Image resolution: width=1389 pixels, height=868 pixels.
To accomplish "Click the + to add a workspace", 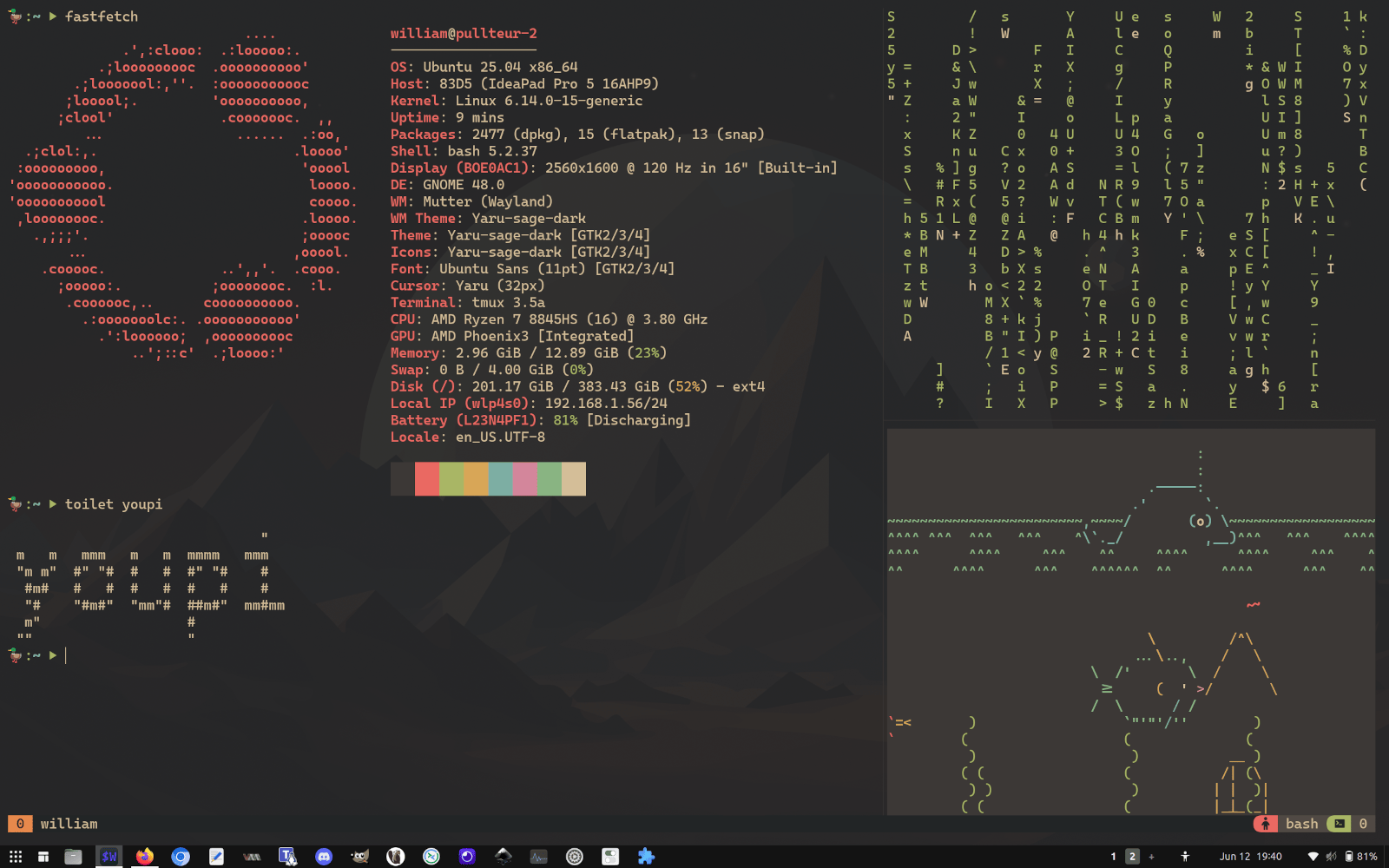I will [1152, 857].
